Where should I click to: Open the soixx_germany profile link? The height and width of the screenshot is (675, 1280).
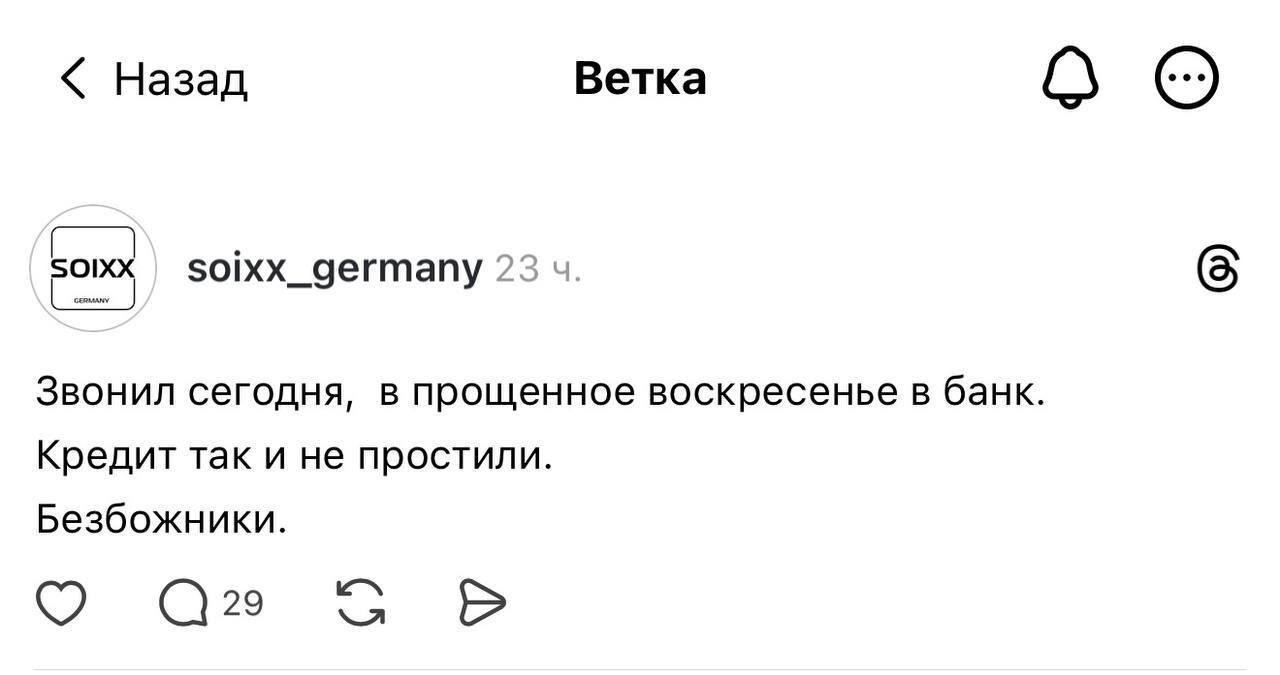coord(334,266)
